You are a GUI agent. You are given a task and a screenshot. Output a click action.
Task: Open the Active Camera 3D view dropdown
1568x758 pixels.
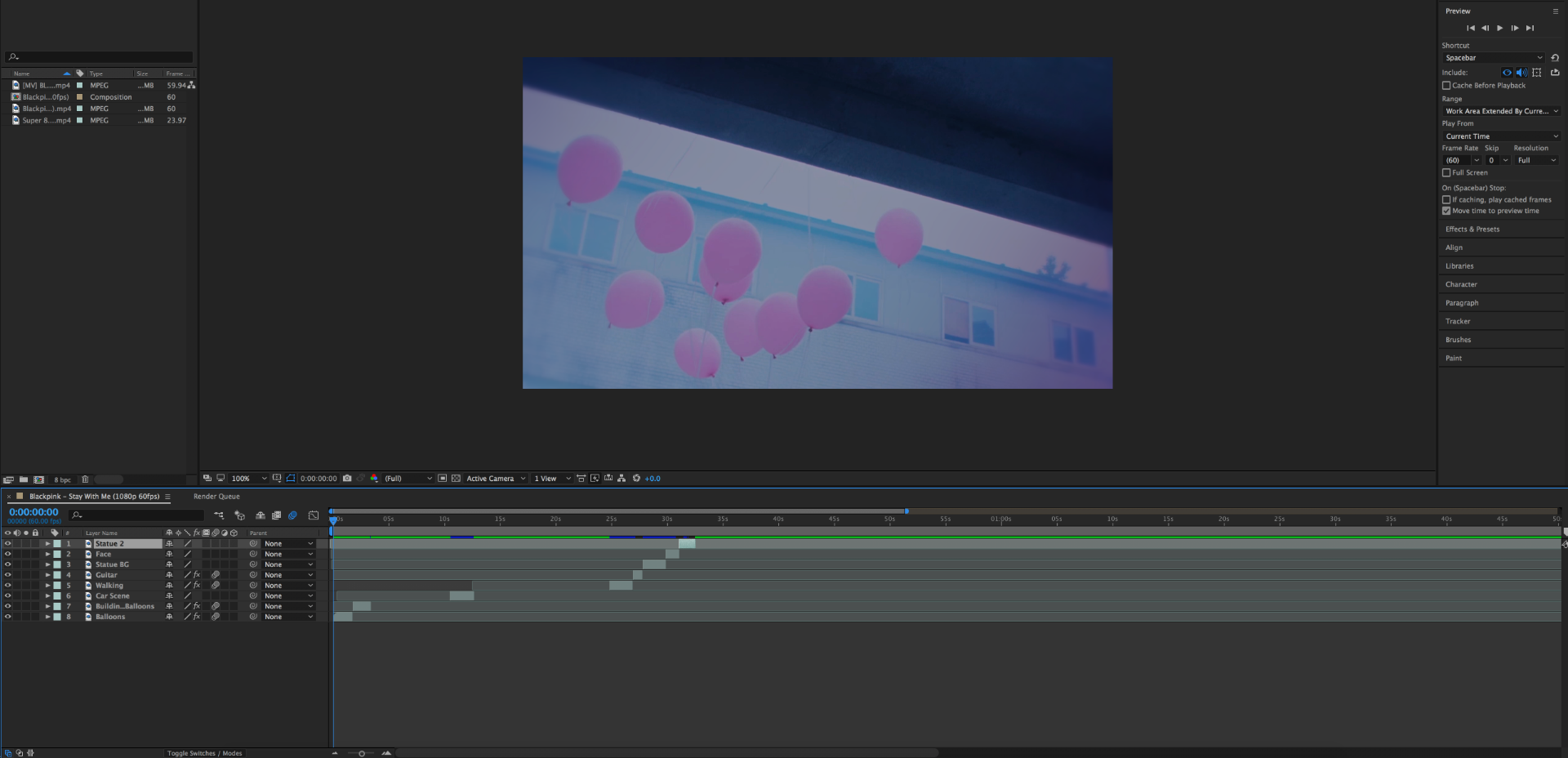point(496,479)
